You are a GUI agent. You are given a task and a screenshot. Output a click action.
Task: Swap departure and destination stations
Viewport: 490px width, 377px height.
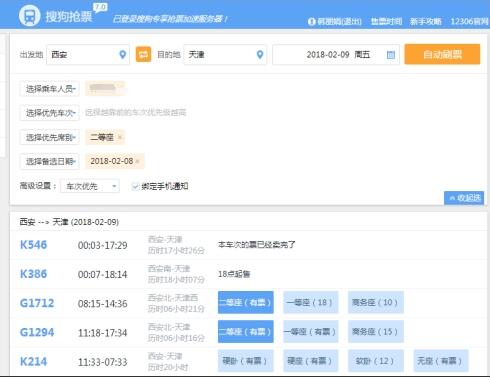click(x=143, y=54)
